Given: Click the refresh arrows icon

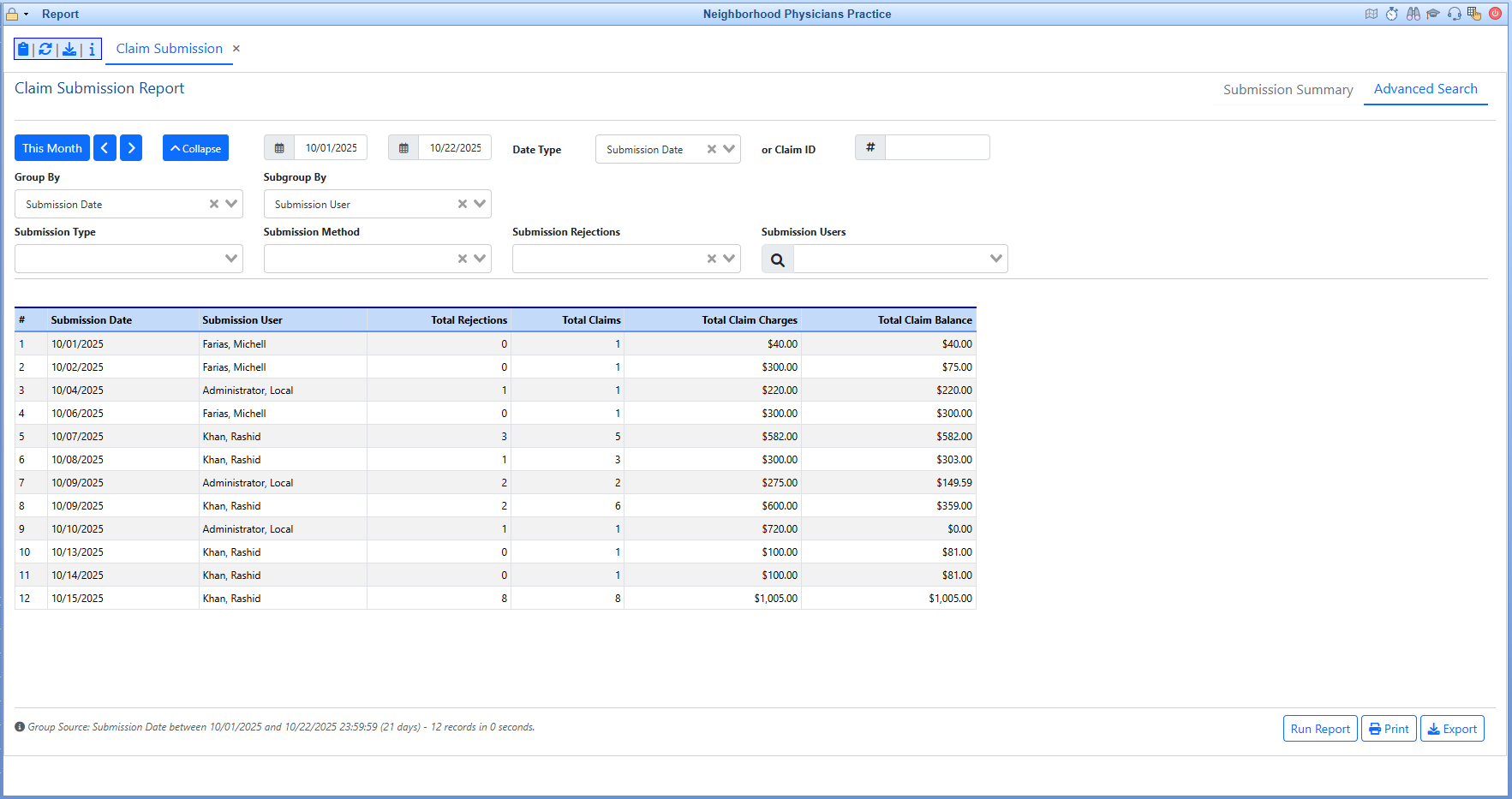Looking at the screenshot, I should (45, 50).
